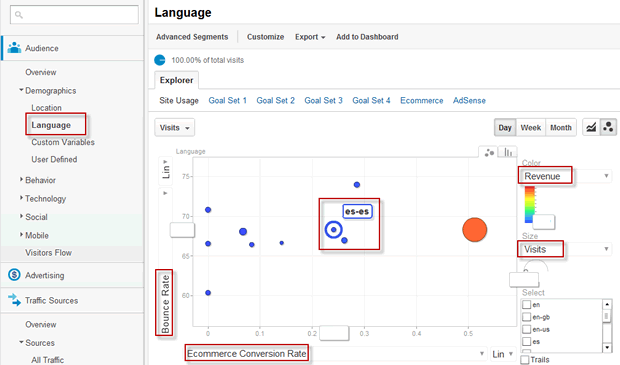Click the Customize button
Image resolution: width=620 pixels, height=365 pixels.
point(265,37)
